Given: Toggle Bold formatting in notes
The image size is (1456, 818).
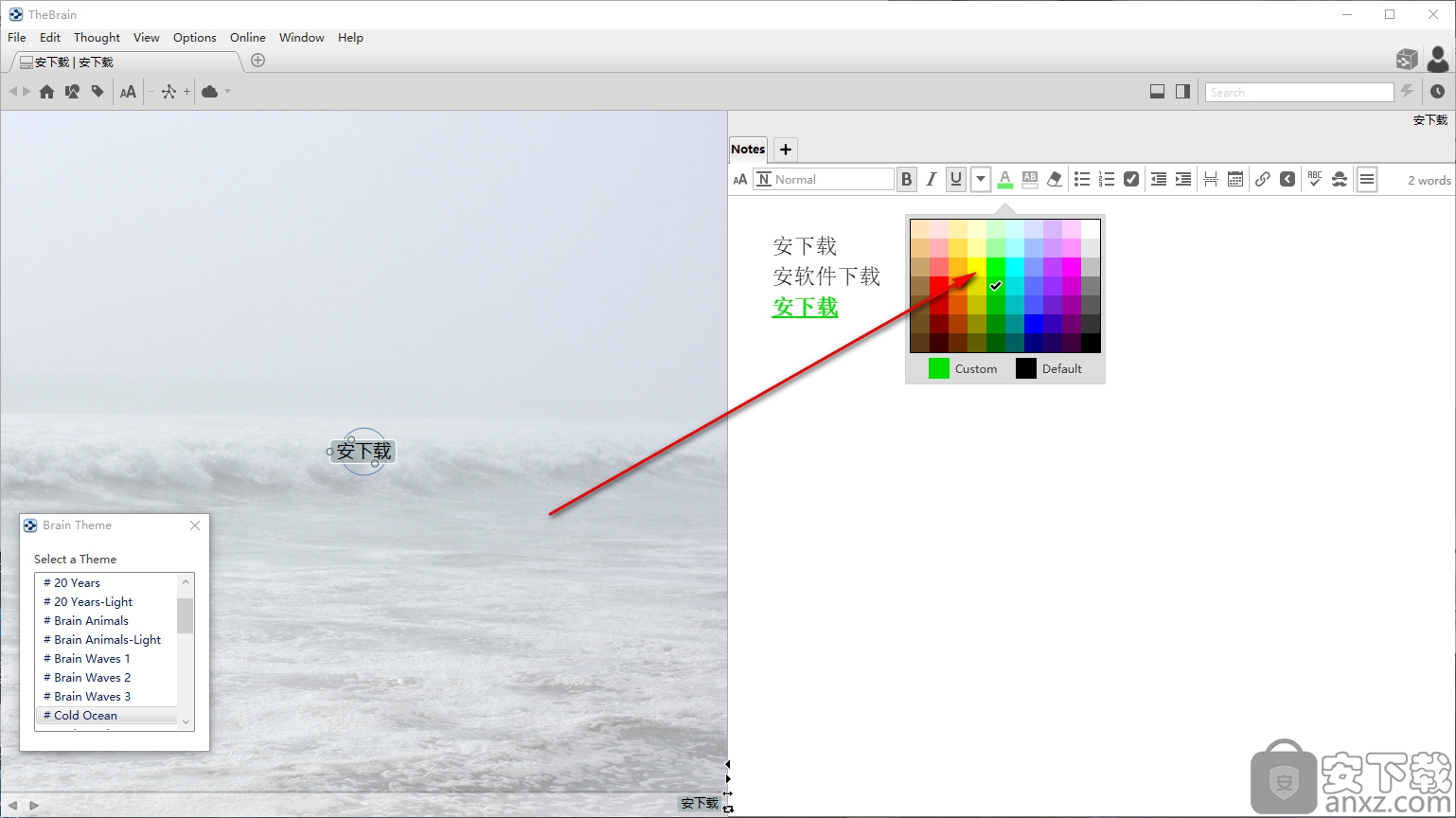Looking at the screenshot, I should [x=906, y=179].
